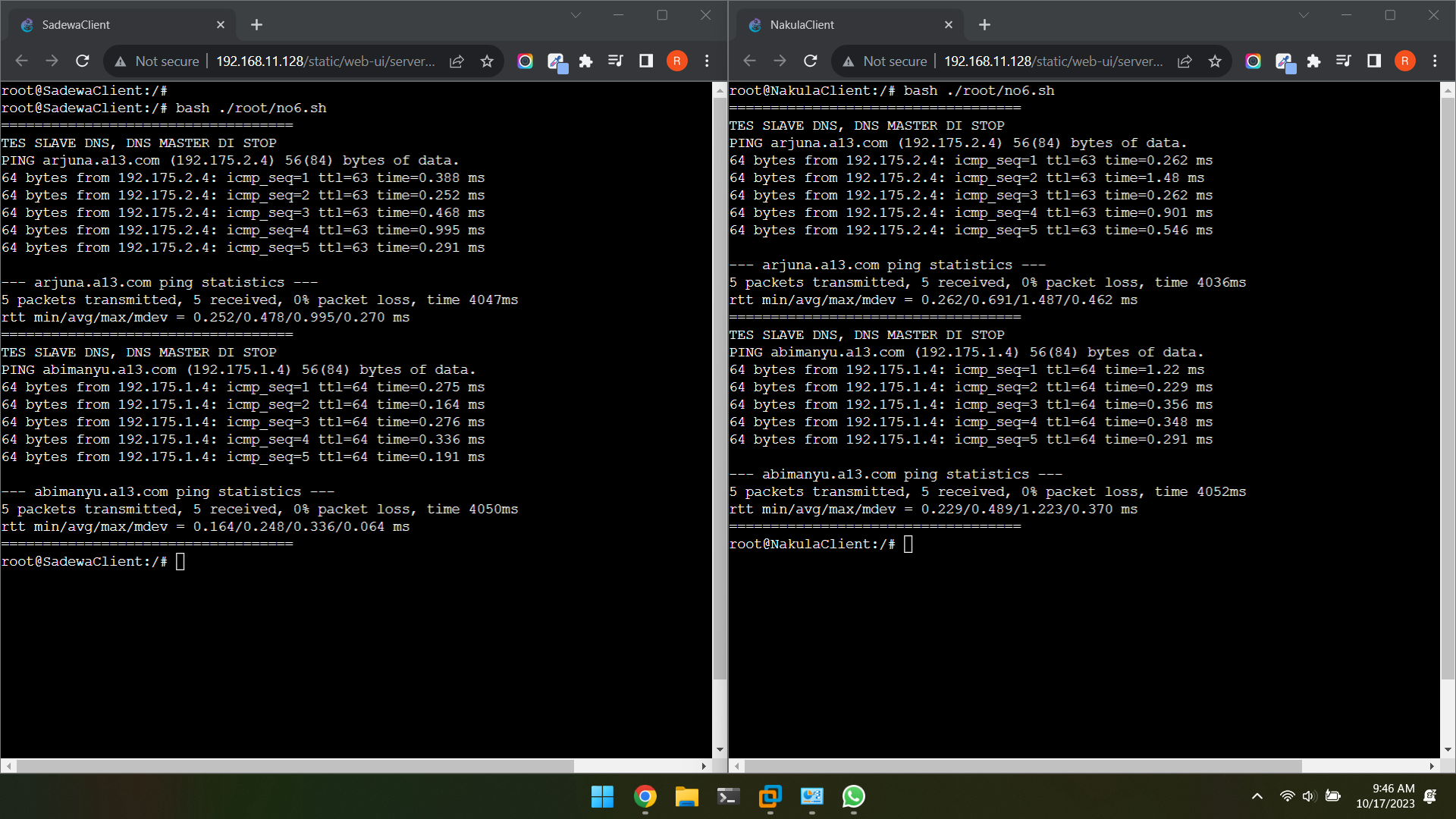Viewport: 1456px width, 819px height.
Task: Expand the hidden system tray icons
Action: pyautogui.click(x=1257, y=796)
